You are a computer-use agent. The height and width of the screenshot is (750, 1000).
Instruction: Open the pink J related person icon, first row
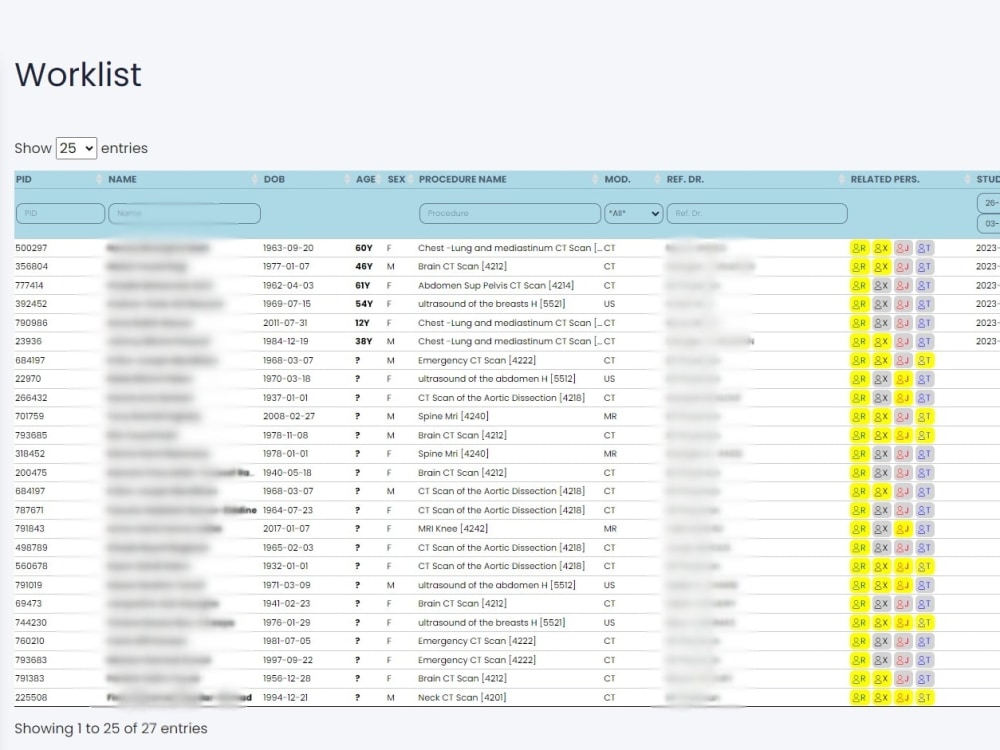pyautogui.click(x=902, y=247)
